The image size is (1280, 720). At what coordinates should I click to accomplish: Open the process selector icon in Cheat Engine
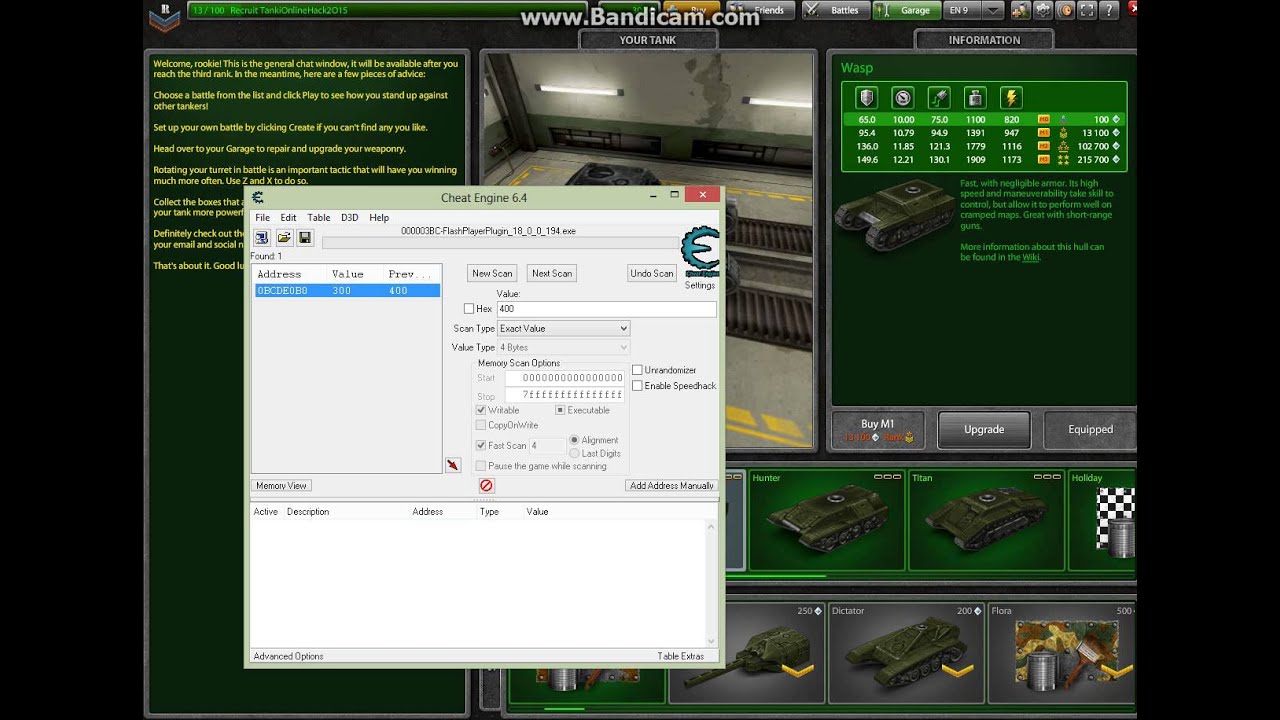[262, 237]
